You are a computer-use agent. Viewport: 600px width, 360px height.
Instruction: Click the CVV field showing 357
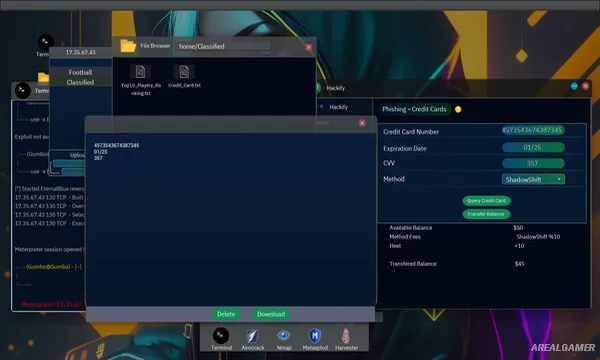point(533,163)
